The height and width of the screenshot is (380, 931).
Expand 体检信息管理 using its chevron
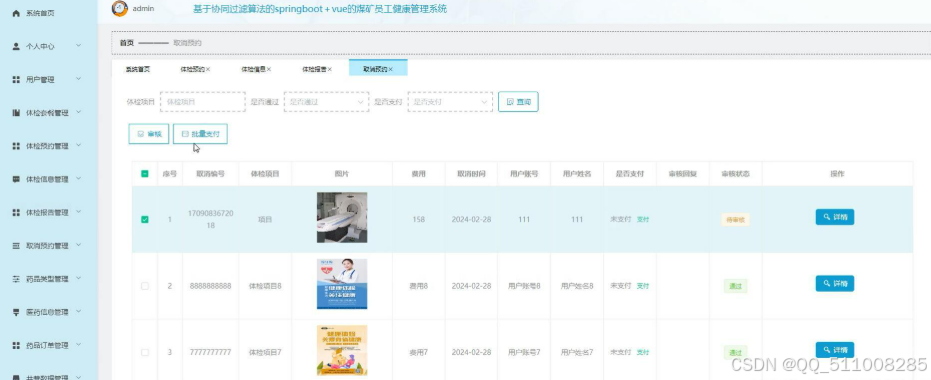[78, 179]
